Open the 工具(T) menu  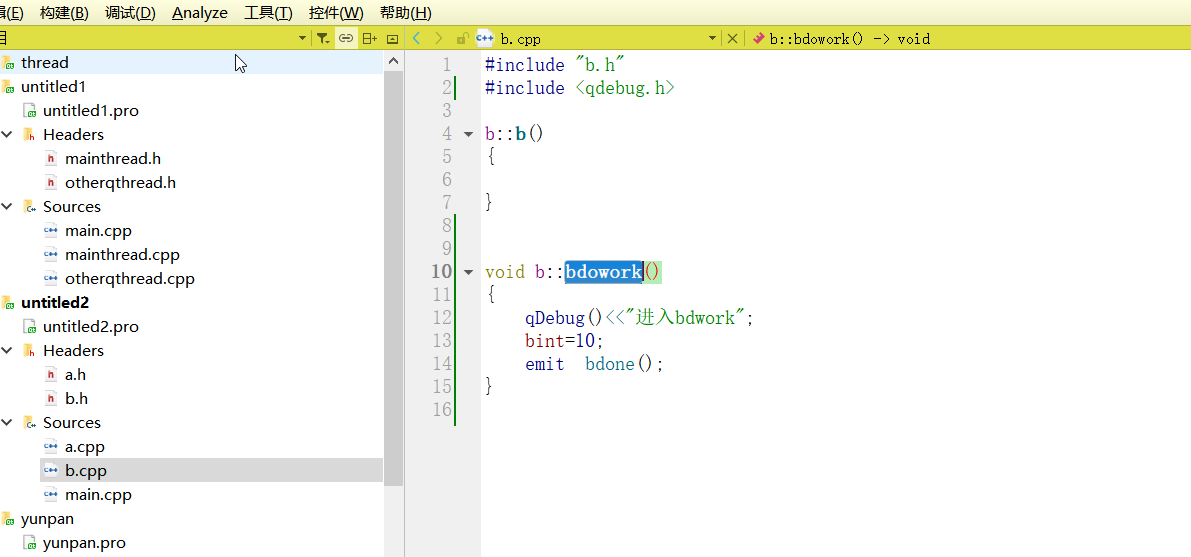tap(268, 13)
